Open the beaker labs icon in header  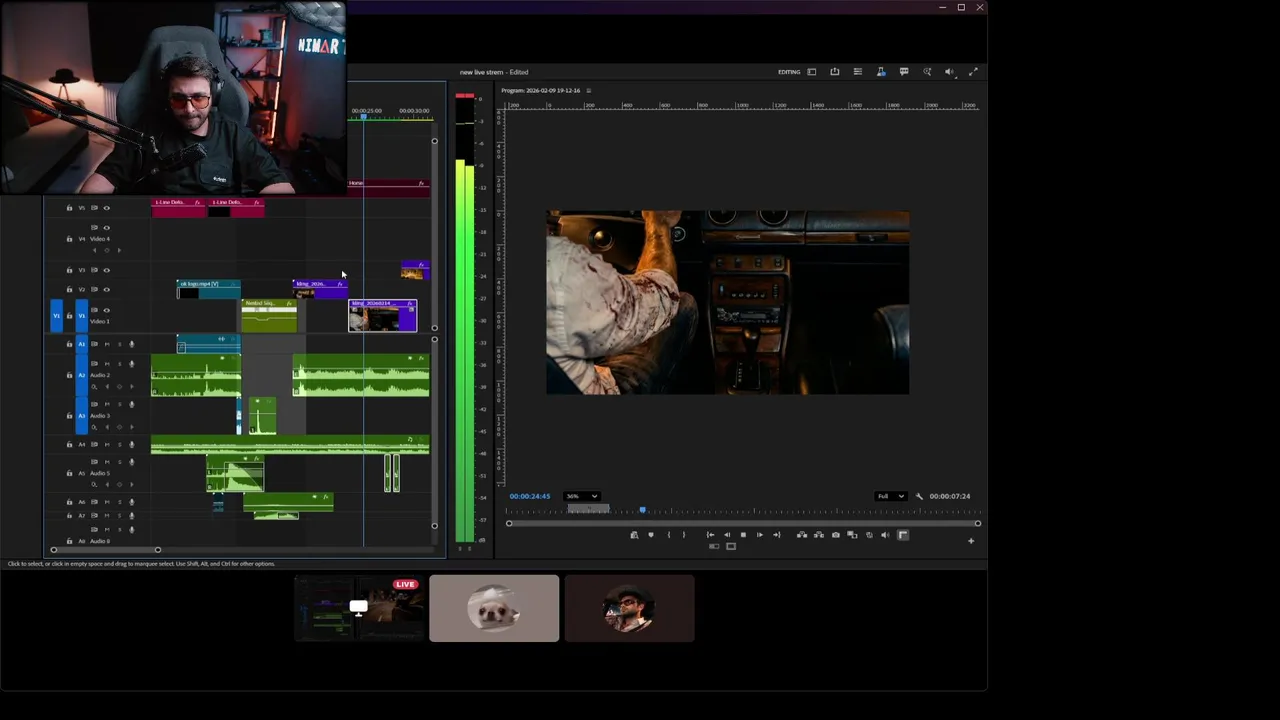(881, 72)
